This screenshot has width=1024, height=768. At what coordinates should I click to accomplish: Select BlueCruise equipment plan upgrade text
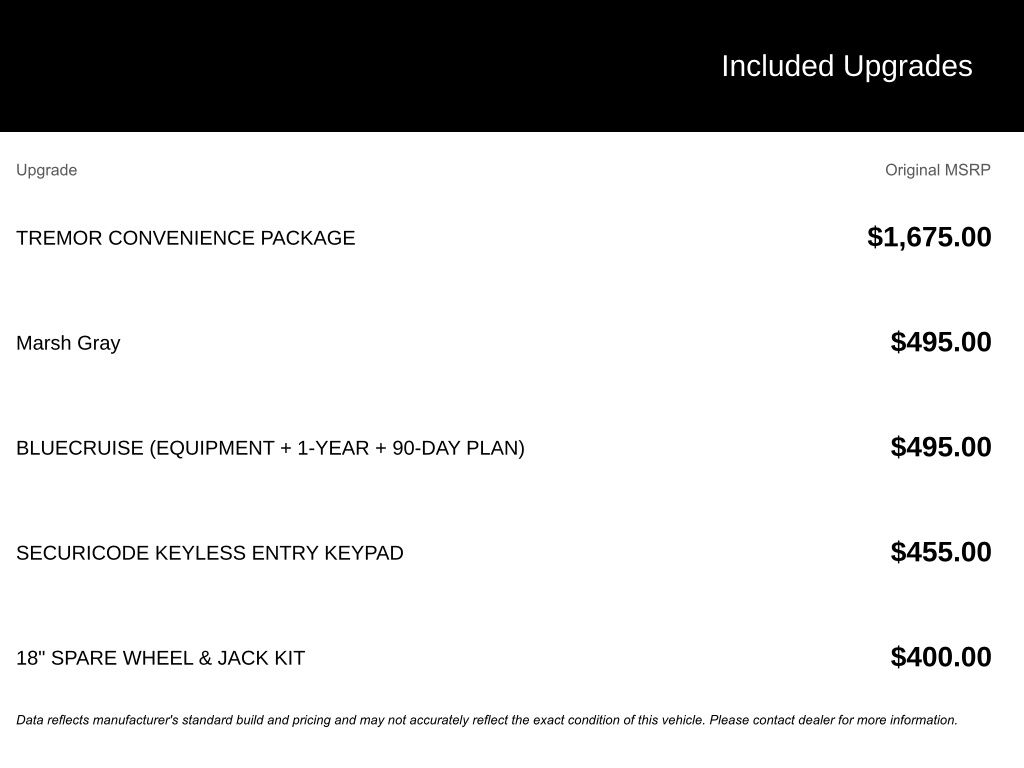pyautogui.click(x=270, y=448)
